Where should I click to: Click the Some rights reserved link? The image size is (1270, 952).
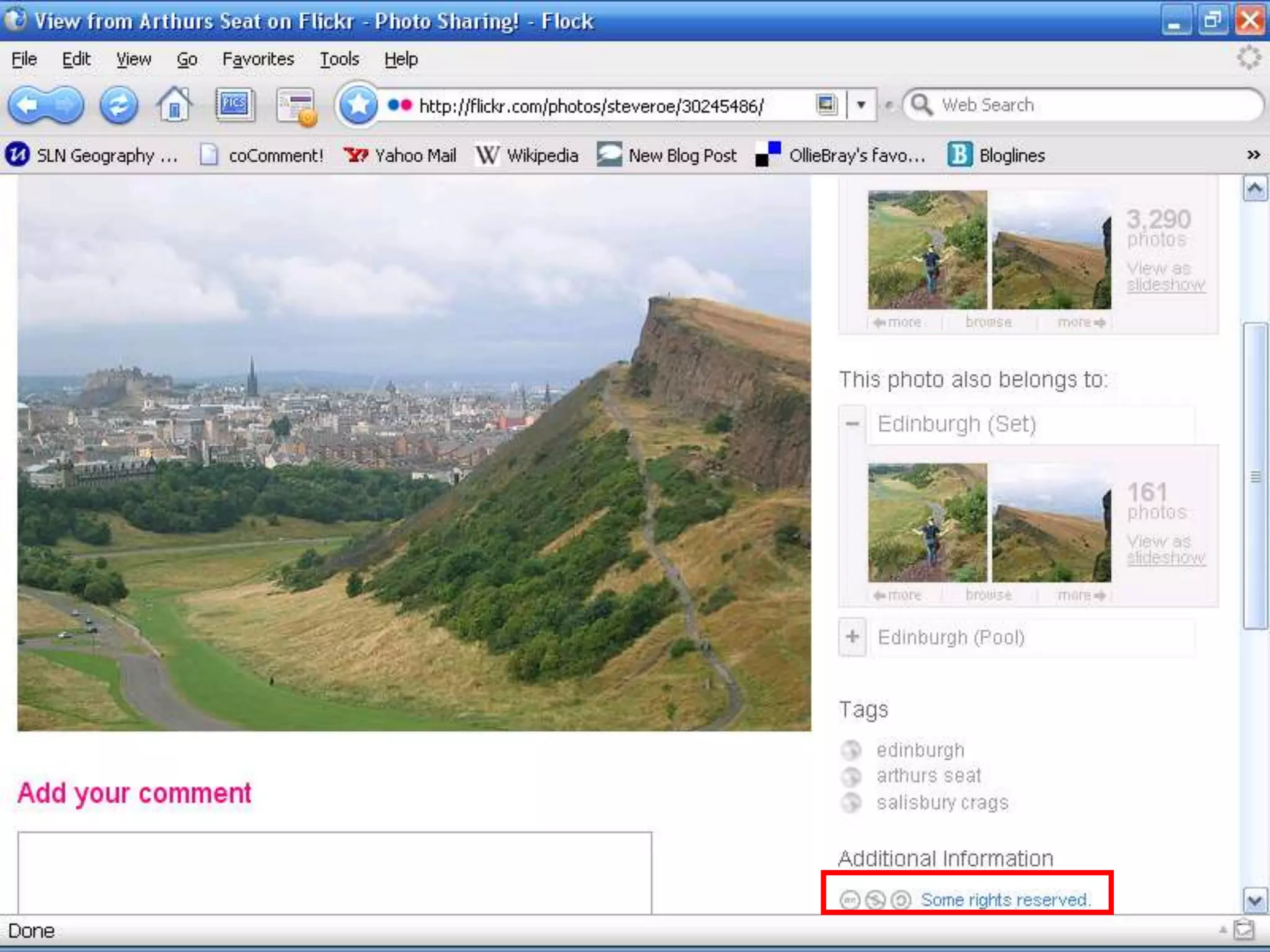coord(1005,899)
